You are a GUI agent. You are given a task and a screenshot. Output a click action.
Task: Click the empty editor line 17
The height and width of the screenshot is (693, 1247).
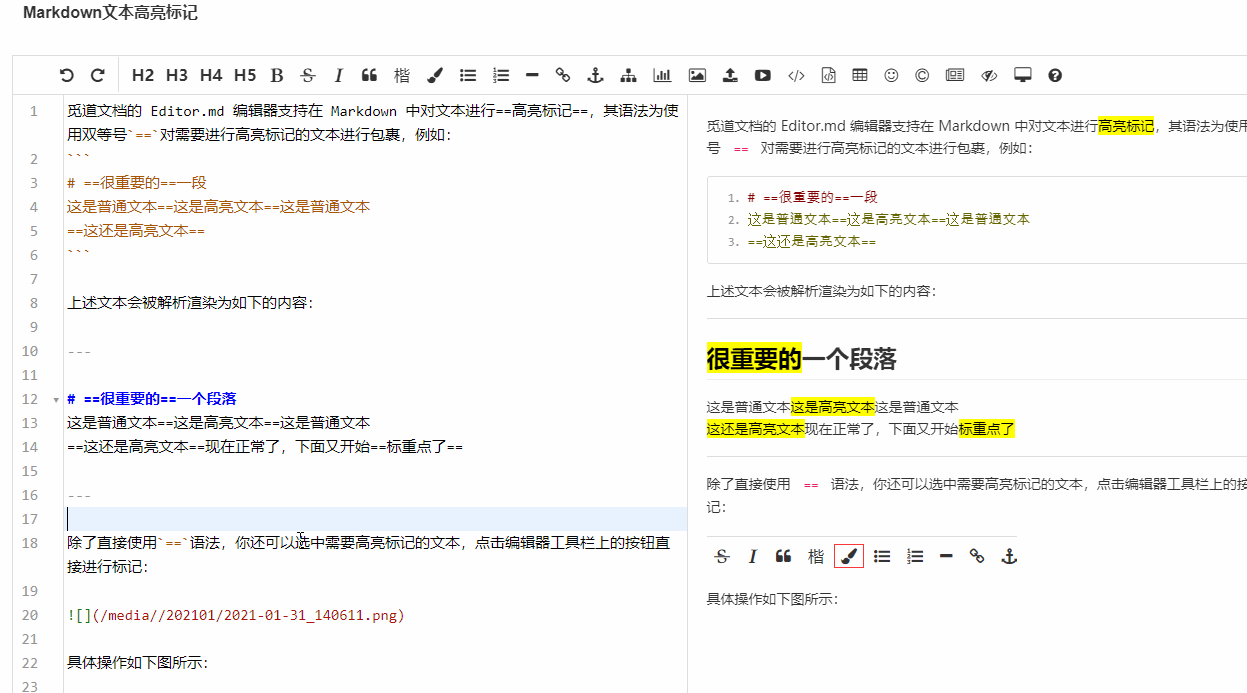[x=370, y=519]
